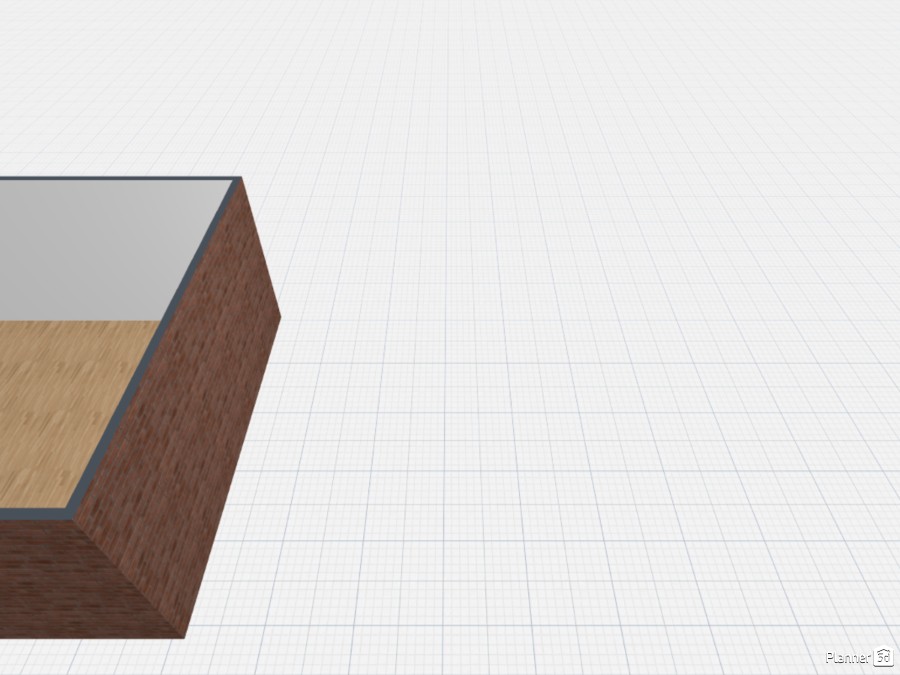Open Planner 5D site via watermark link
Screen dimensions: 900x675
858,659
